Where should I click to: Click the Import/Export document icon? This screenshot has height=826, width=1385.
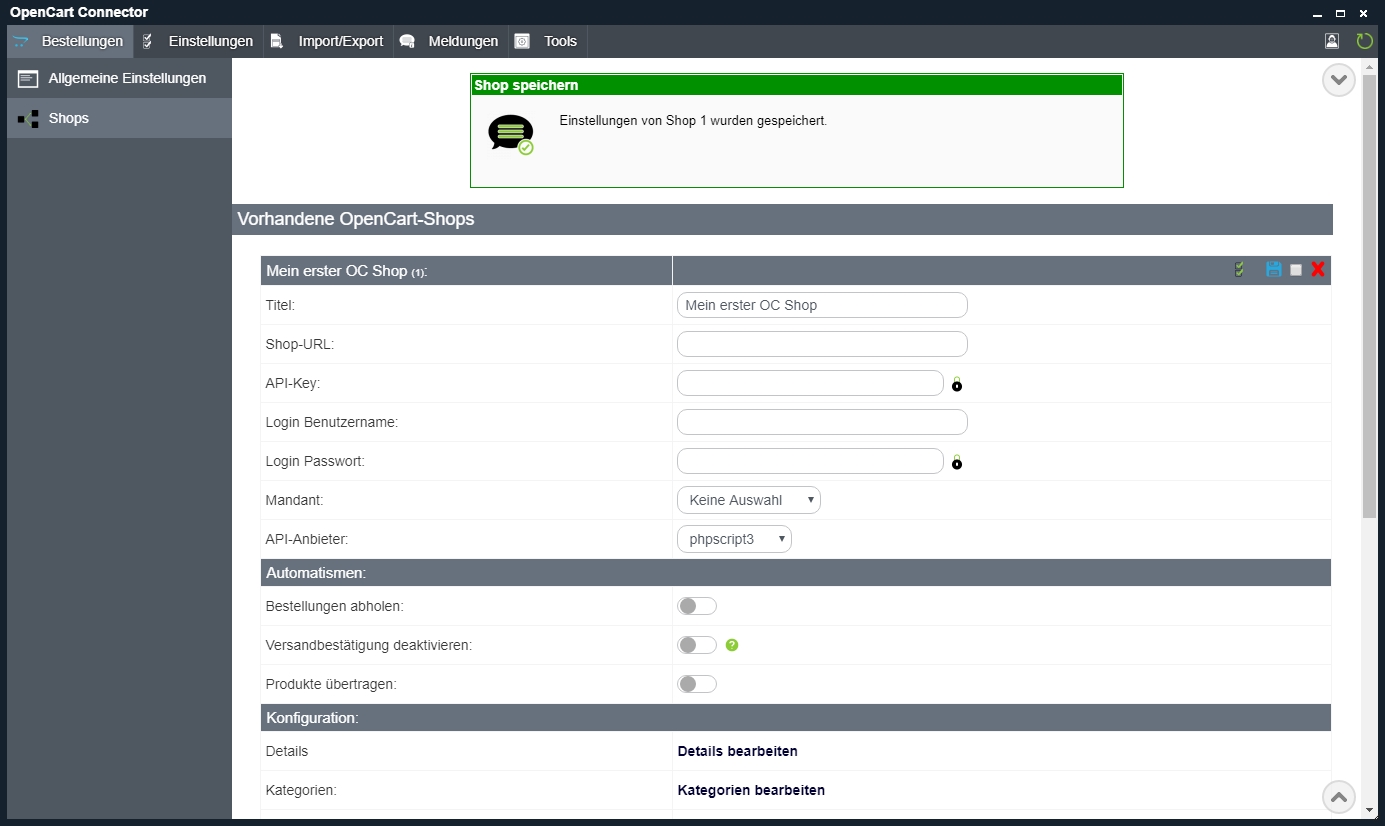(277, 41)
